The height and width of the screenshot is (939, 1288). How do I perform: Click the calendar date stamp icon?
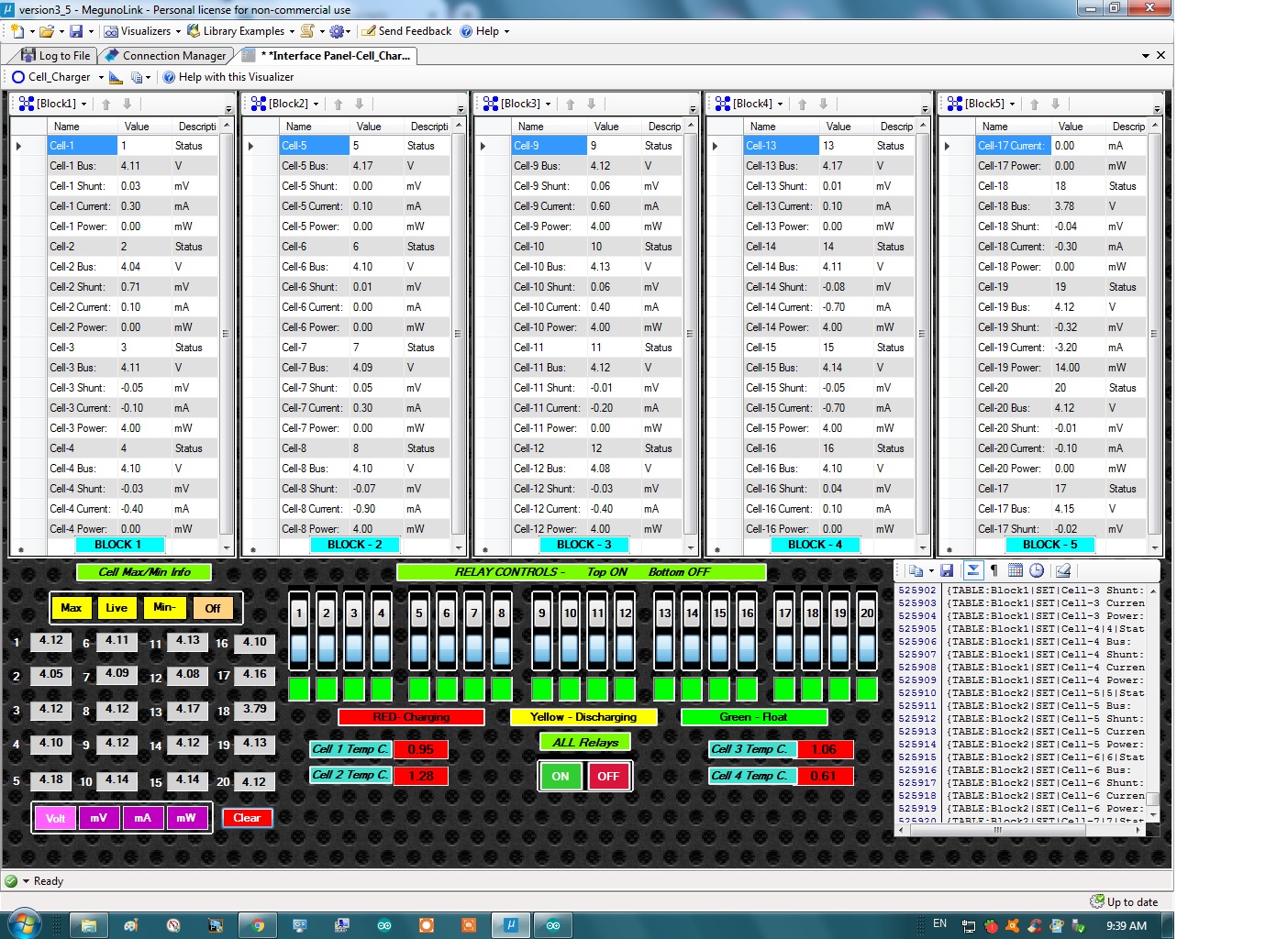1016,570
